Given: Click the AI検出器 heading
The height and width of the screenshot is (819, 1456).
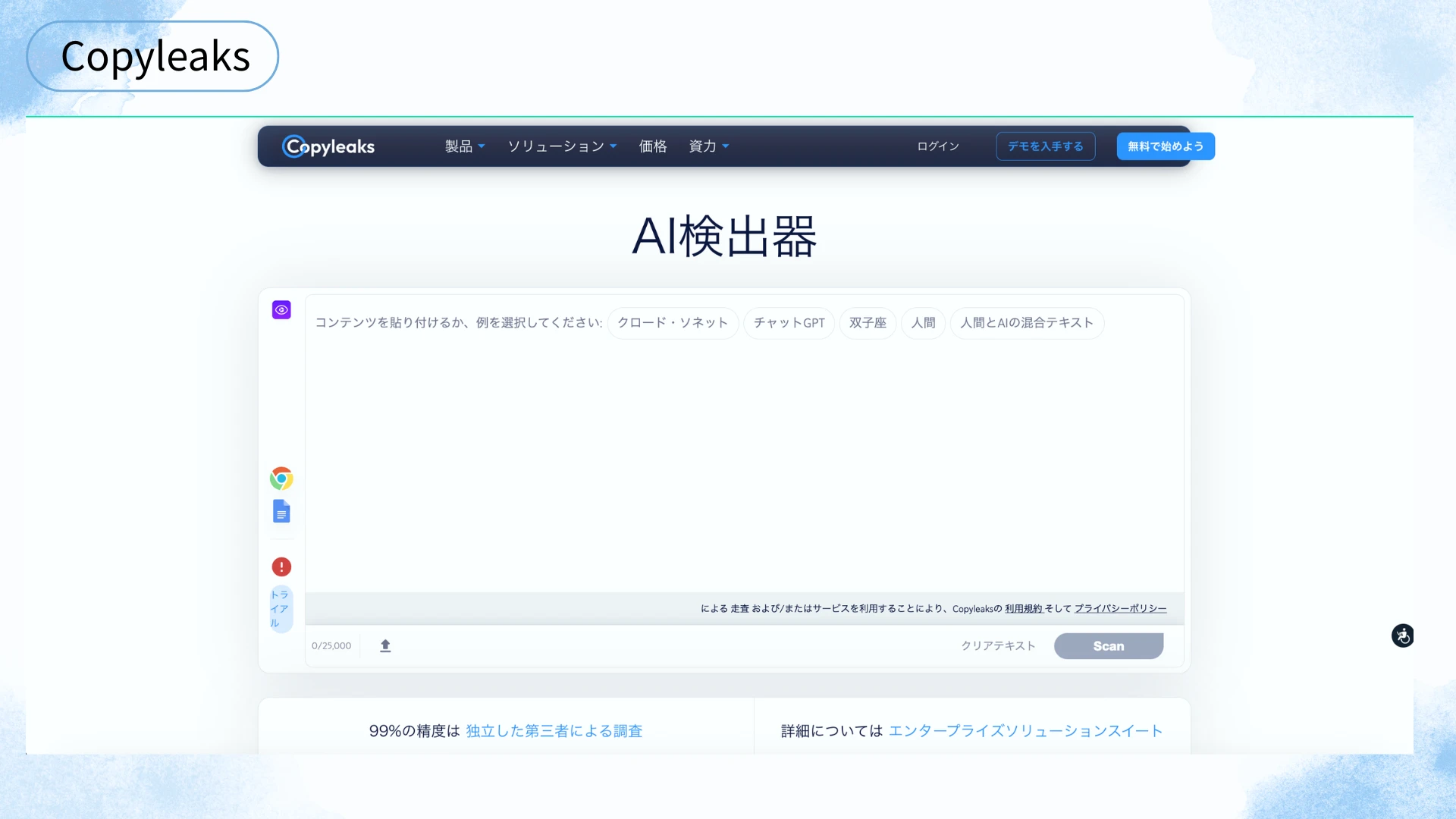Looking at the screenshot, I should pos(724,236).
